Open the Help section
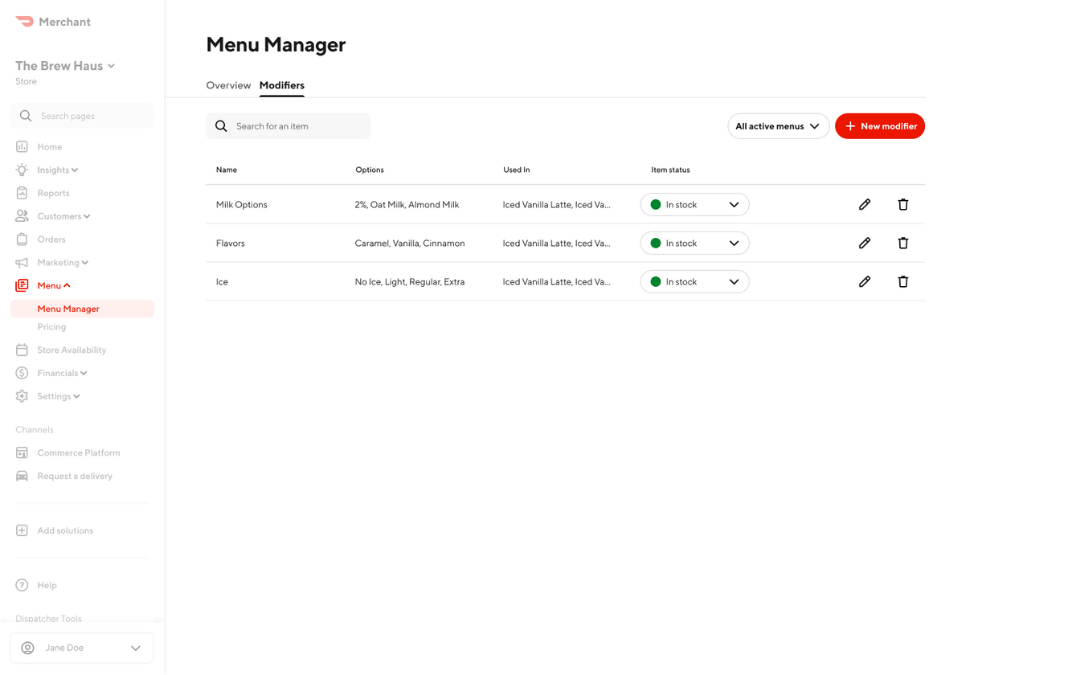 point(46,585)
